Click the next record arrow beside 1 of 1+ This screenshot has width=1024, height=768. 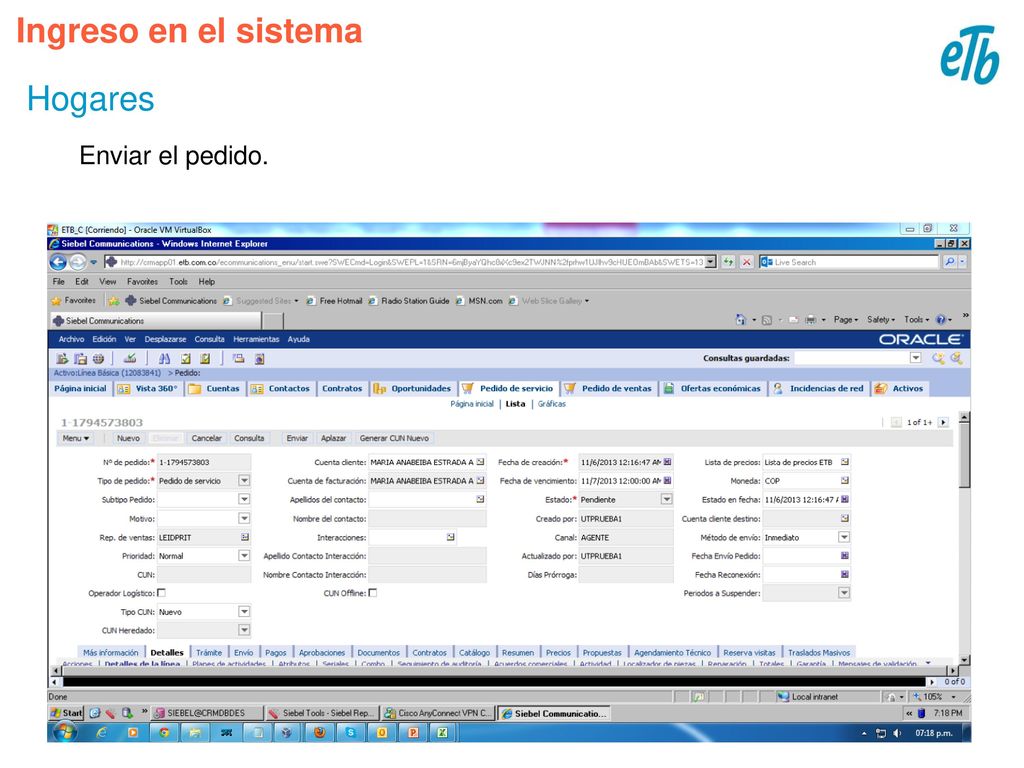click(943, 423)
